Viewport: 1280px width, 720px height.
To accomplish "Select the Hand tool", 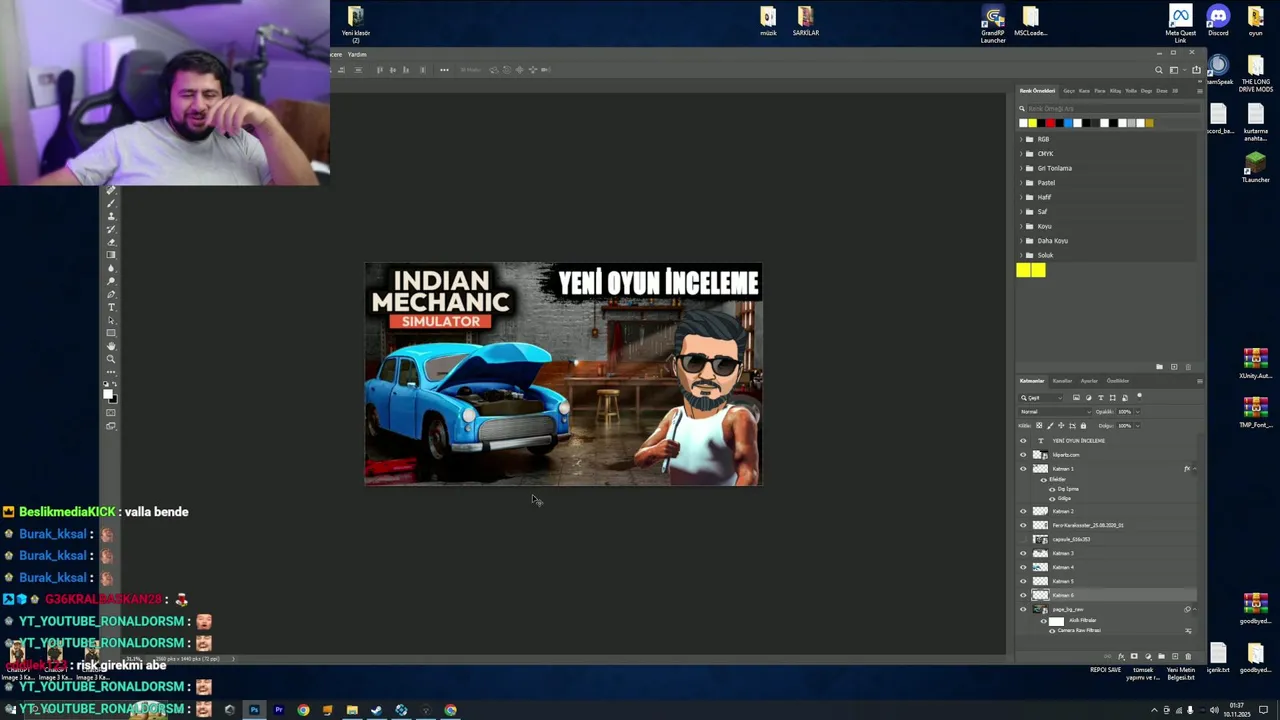I will [x=111, y=346].
